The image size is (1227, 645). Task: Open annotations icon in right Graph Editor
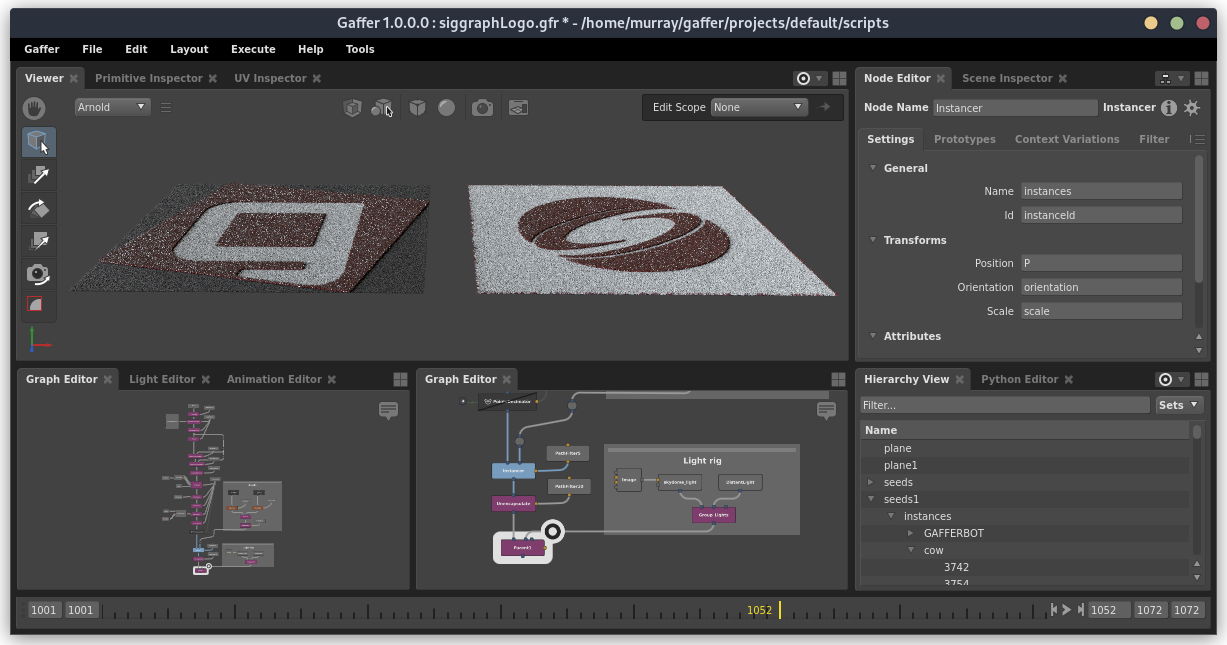pyautogui.click(x=826, y=410)
